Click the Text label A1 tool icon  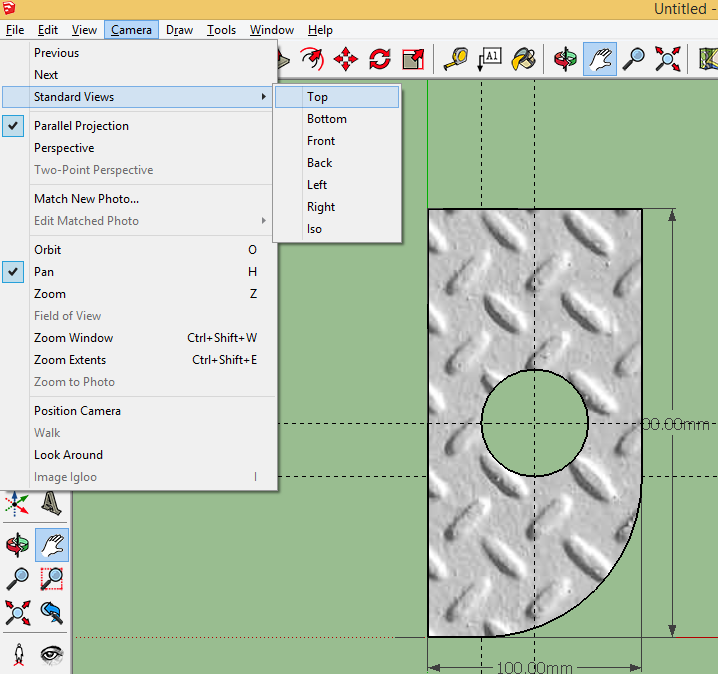tap(490, 59)
